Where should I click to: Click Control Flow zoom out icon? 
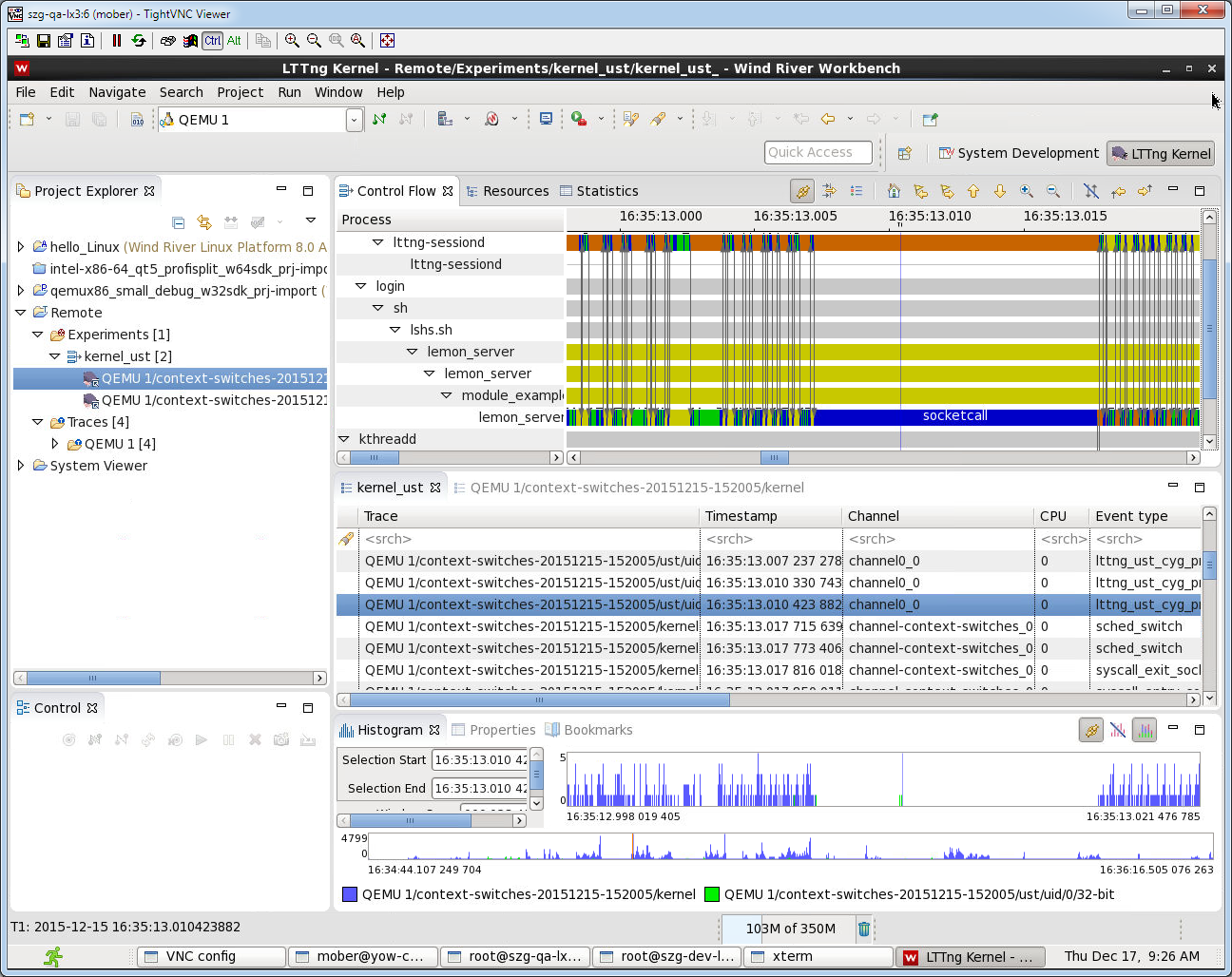[1053, 191]
